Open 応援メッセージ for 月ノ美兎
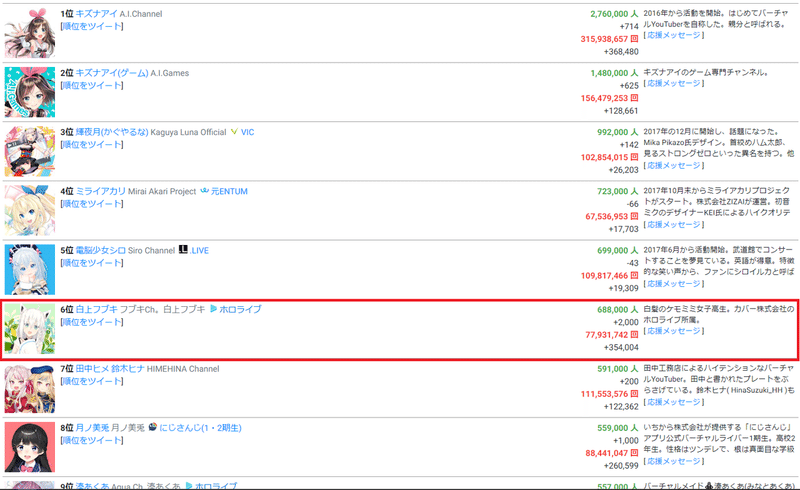Image resolution: width=800 pixels, height=490 pixels. (673, 461)
